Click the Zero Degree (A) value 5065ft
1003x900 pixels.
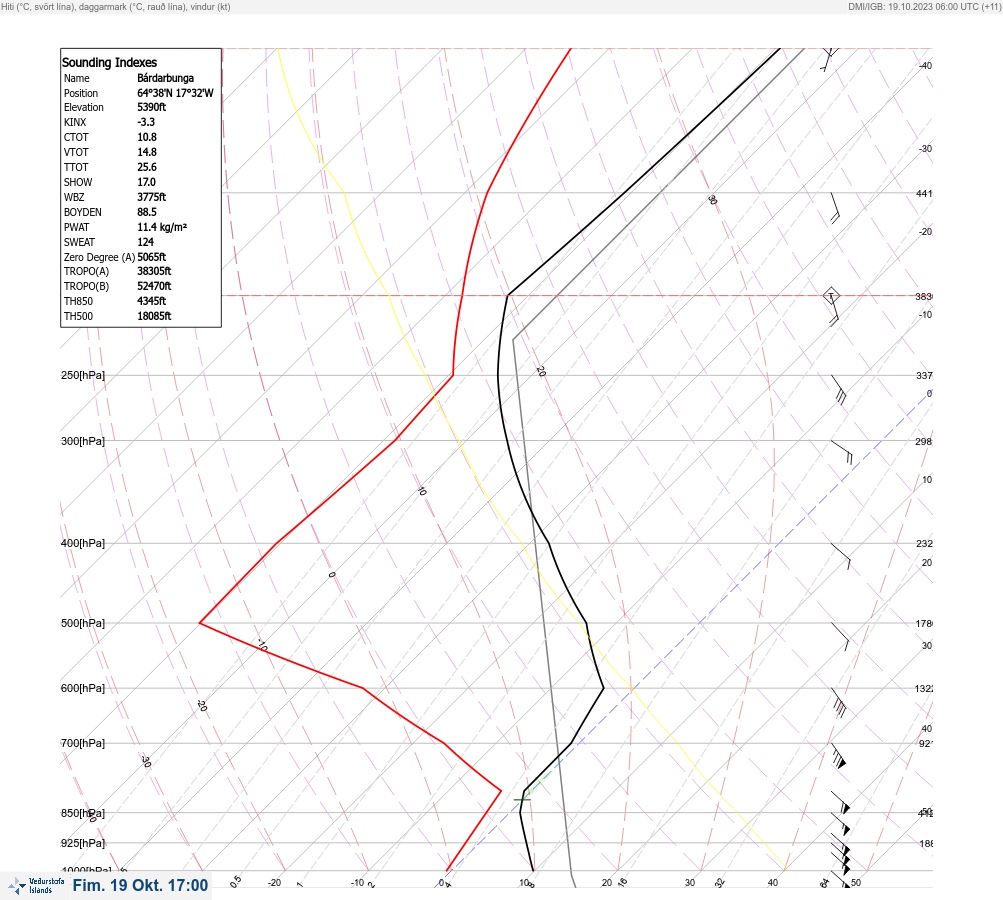click(x=152, y=257)
